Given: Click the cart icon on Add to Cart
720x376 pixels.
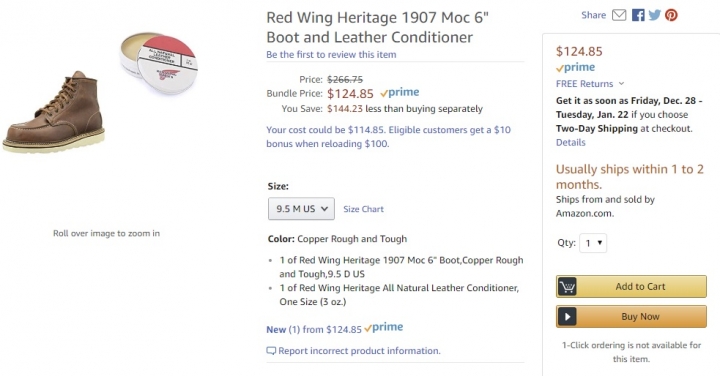Looking at the screenshot, I should point(567,287).
